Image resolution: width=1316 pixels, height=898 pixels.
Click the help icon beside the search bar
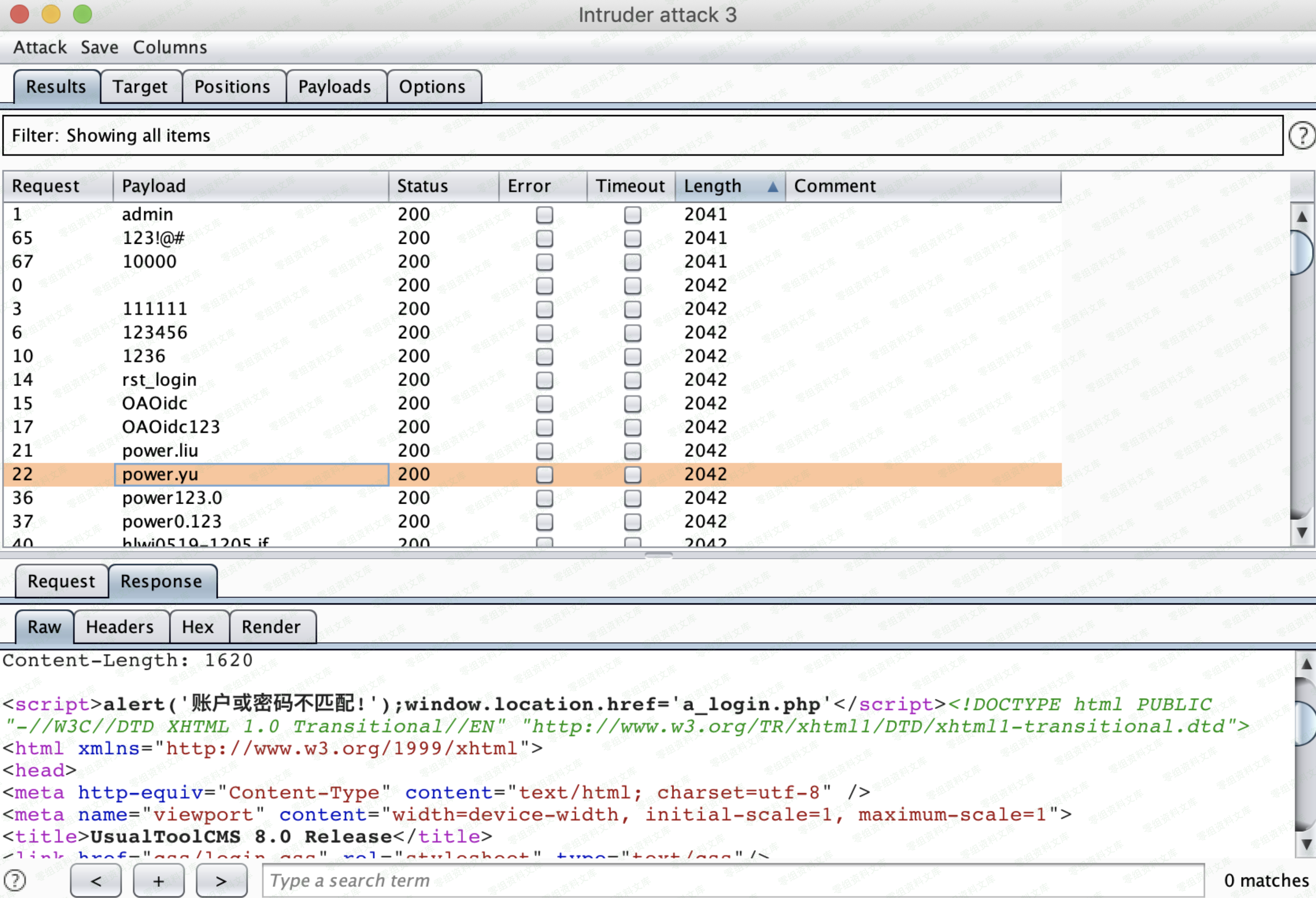[x=15, y=880]
